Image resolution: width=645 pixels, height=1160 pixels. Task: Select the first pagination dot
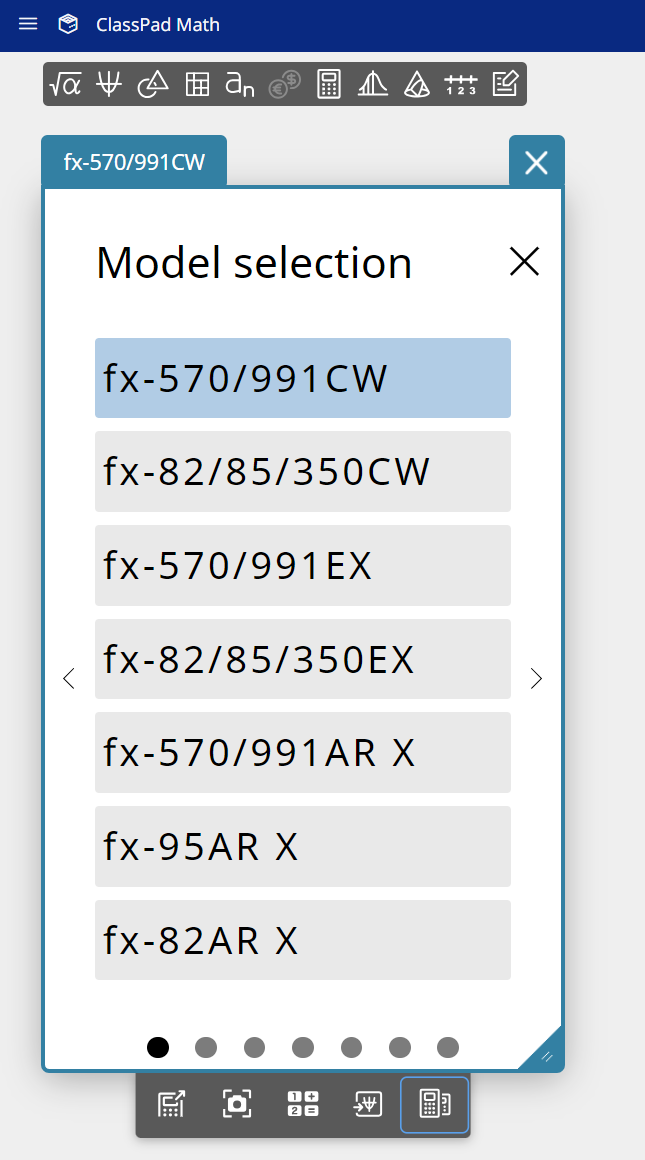(x=158, y=1047)
